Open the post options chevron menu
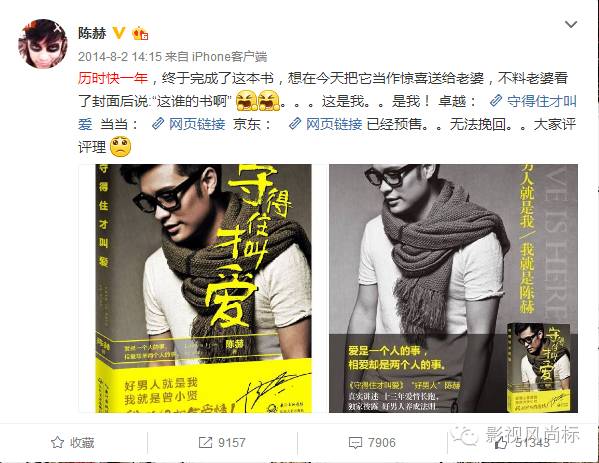599x463 pixels. tap(571, 24)
